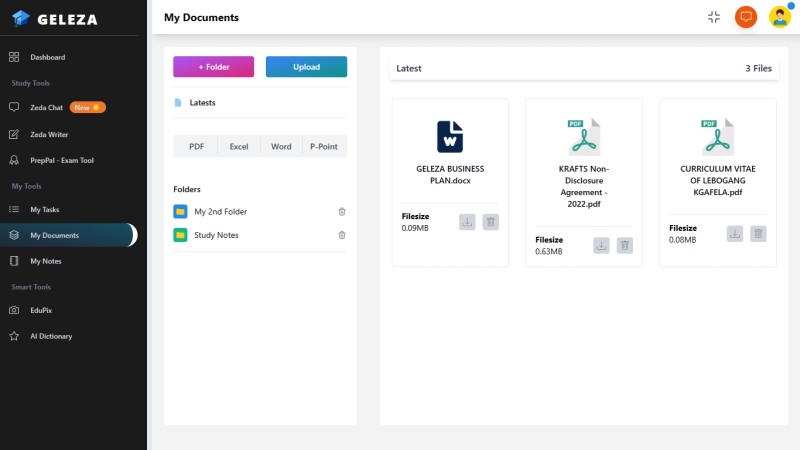Click the Zeda Writer pencil icon

point(14,134)
